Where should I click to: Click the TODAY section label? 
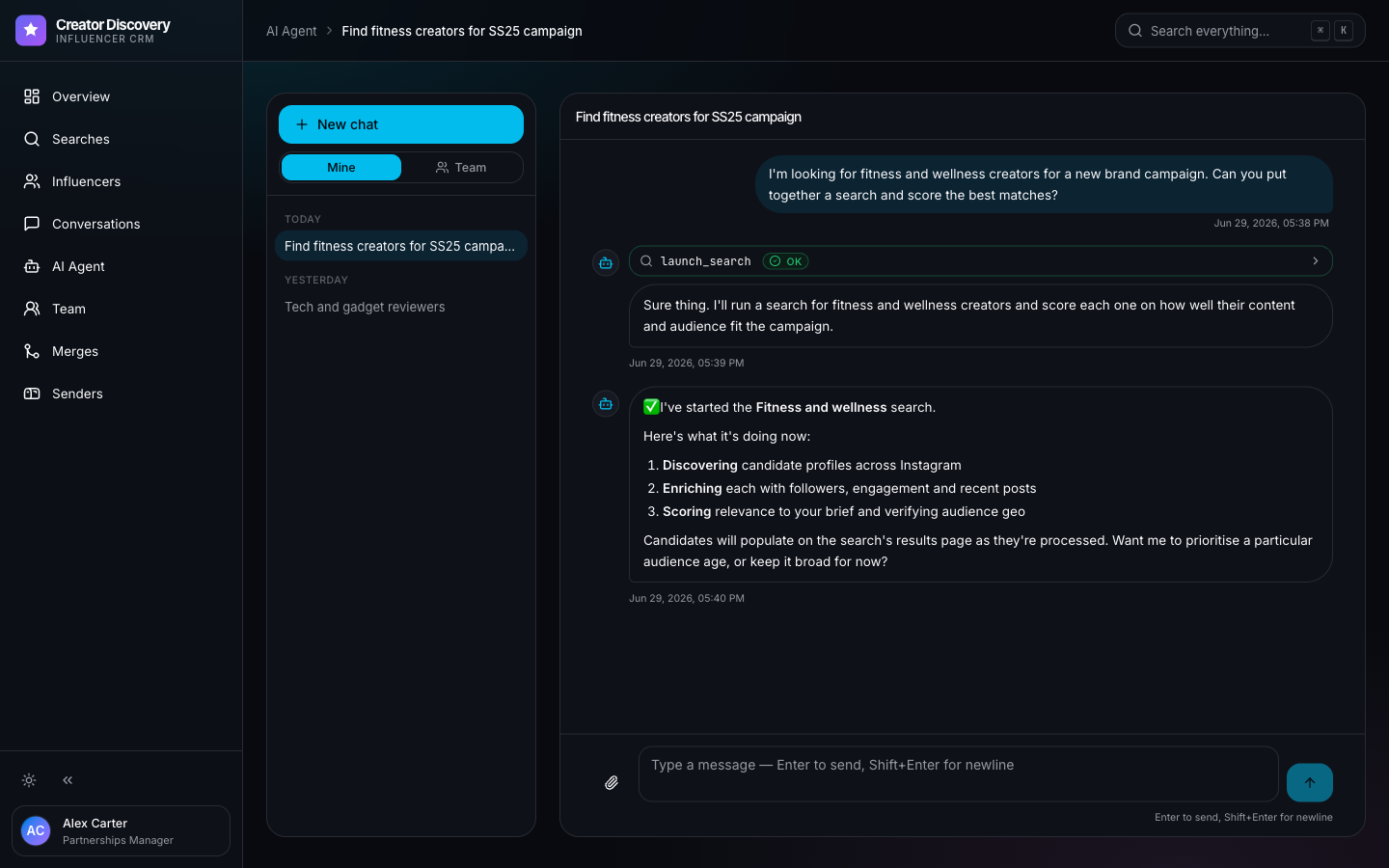(x=303, y=219)
